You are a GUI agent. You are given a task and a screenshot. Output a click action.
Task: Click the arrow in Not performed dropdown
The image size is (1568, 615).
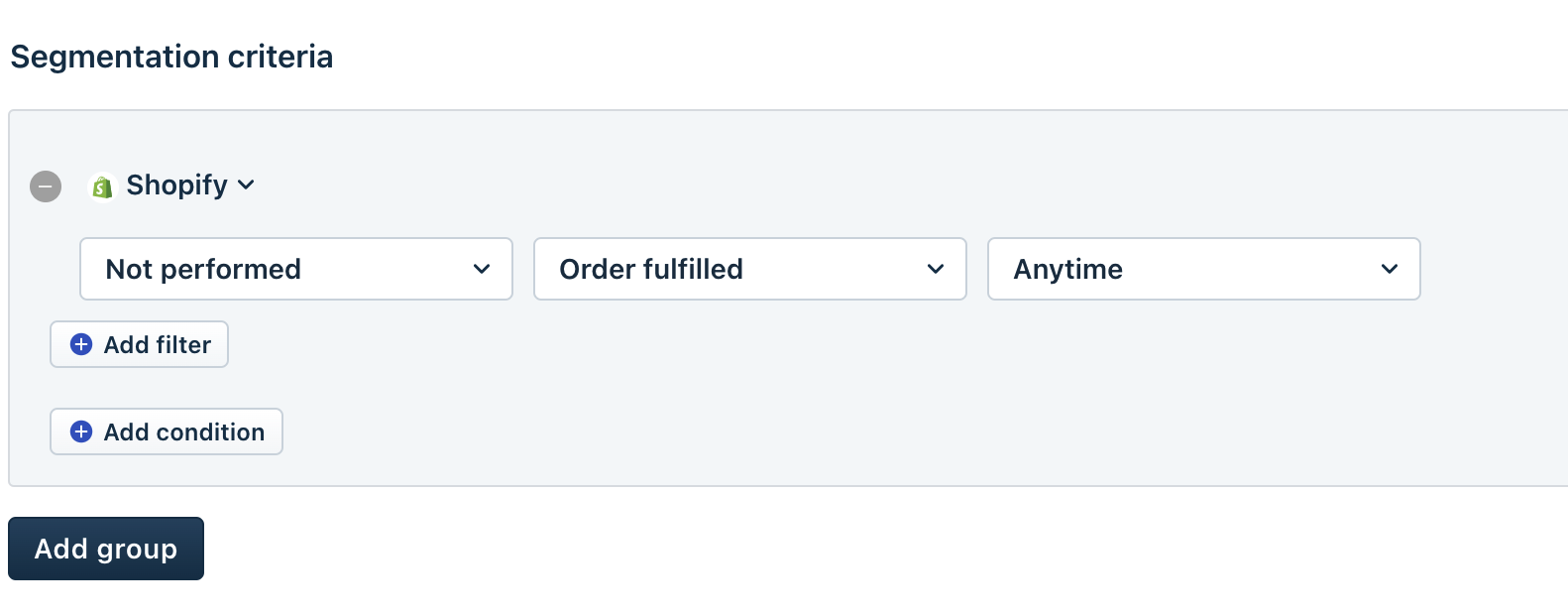[x=482, y=269]
